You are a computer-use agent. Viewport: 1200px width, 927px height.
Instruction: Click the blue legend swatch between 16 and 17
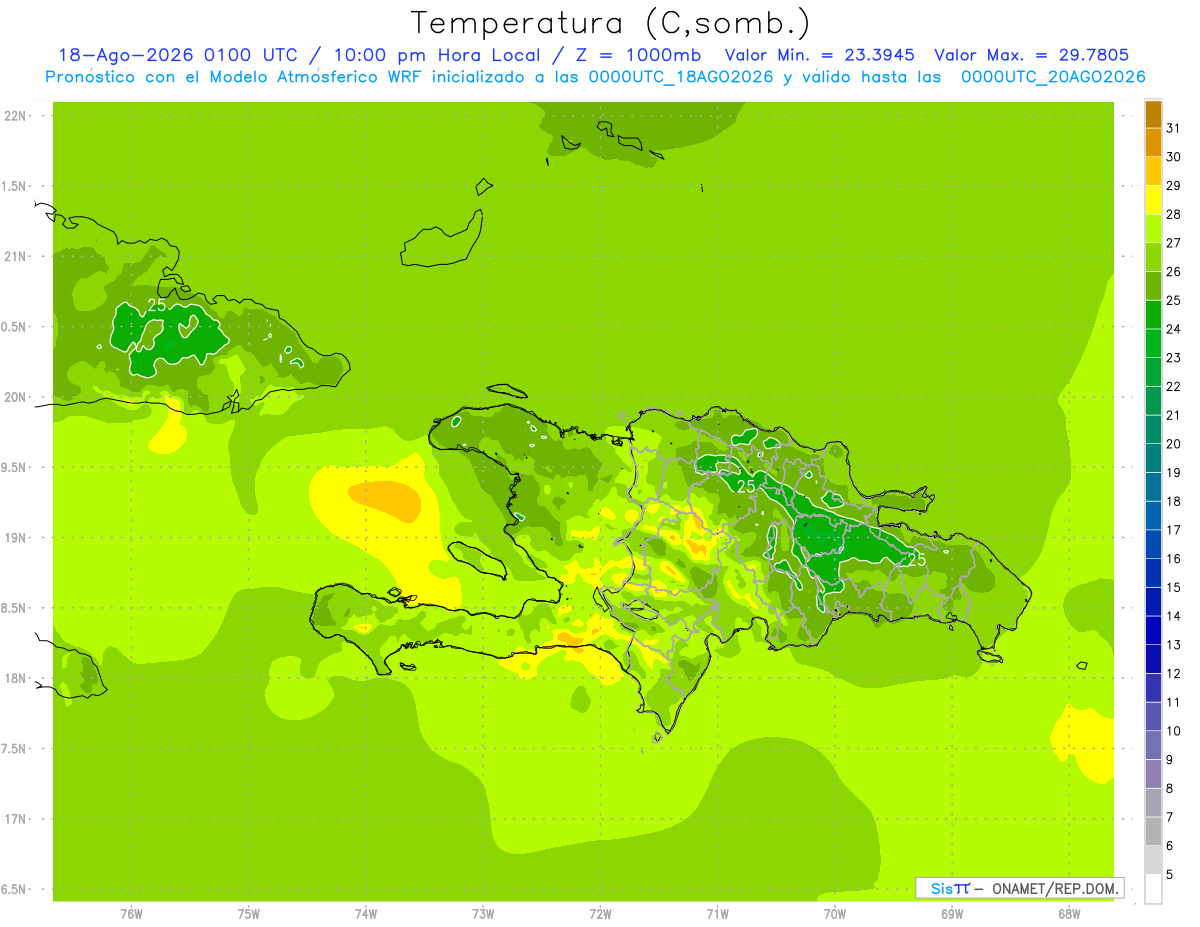[1153, 544]
